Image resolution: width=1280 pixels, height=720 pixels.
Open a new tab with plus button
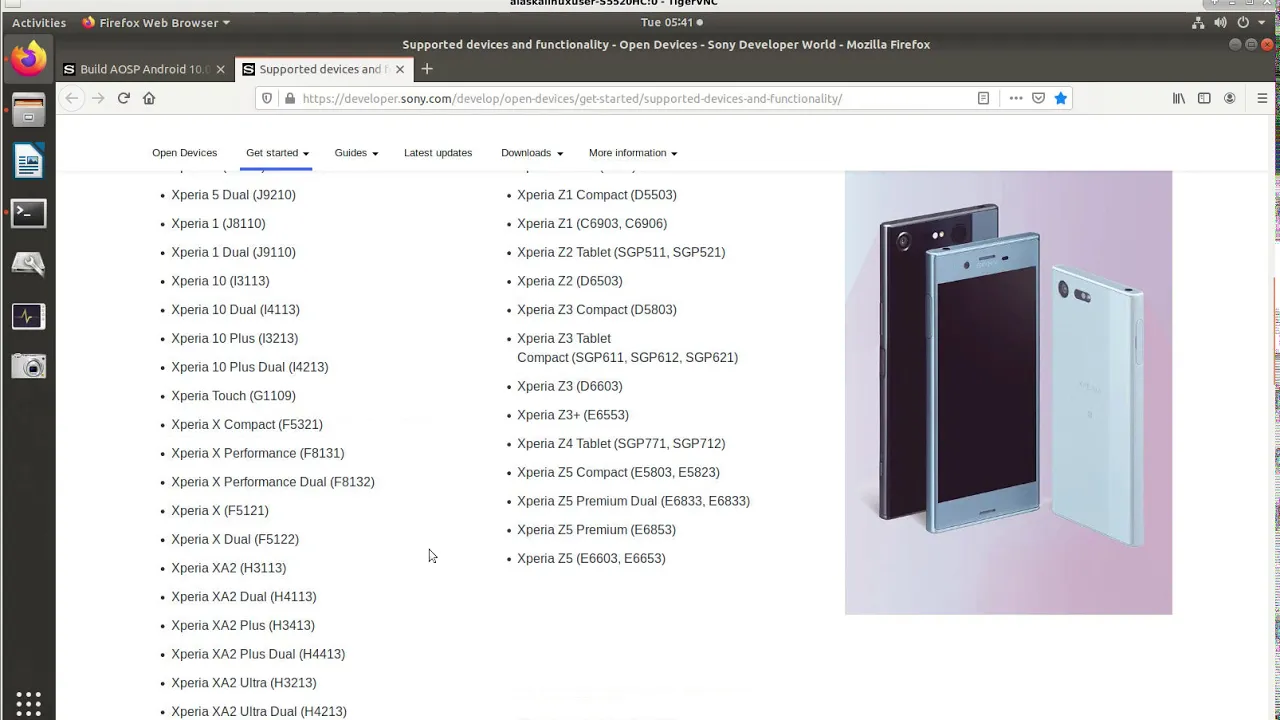point(427,69)
